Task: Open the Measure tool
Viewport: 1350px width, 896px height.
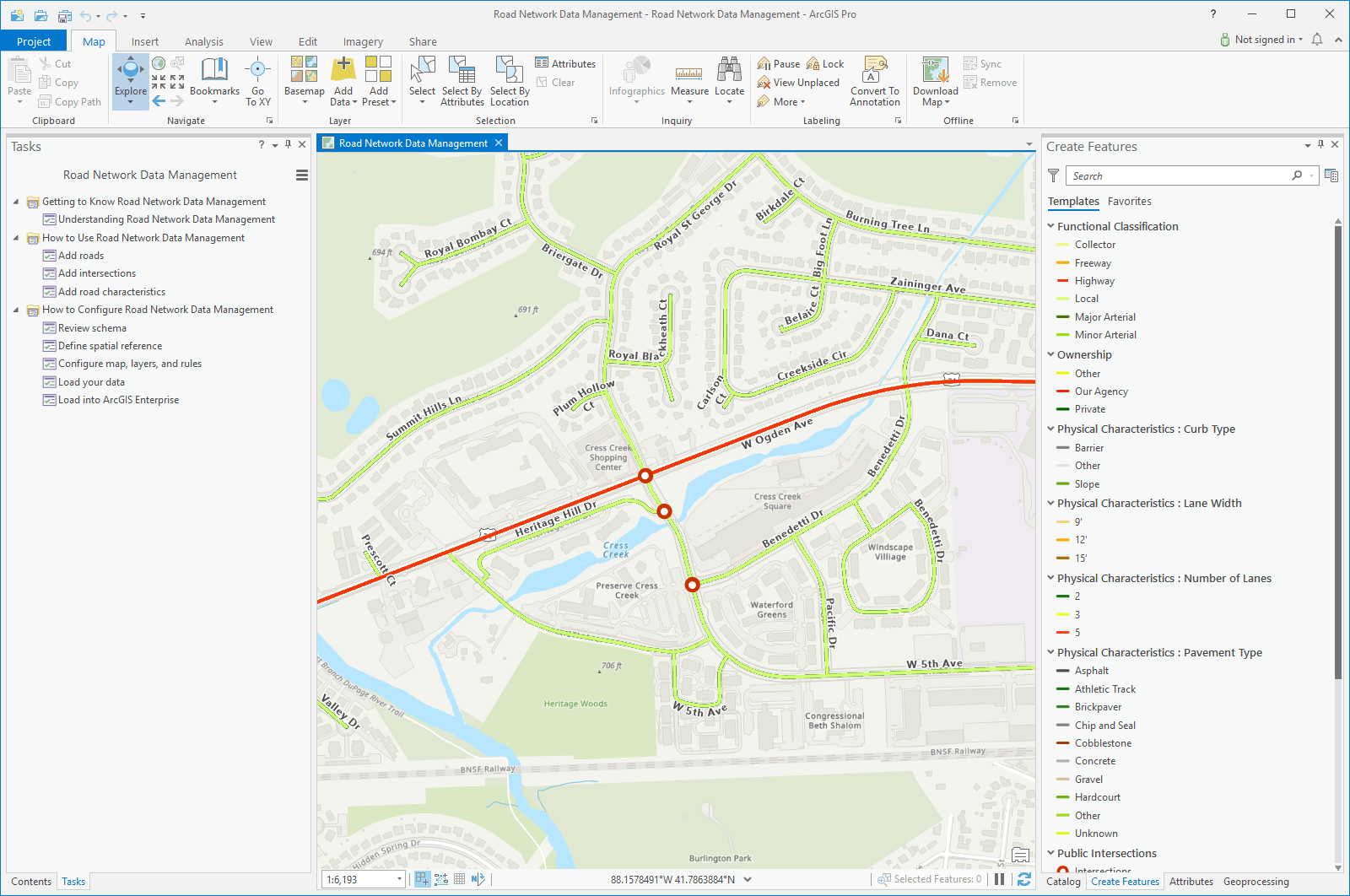Action: pos(689,81)
